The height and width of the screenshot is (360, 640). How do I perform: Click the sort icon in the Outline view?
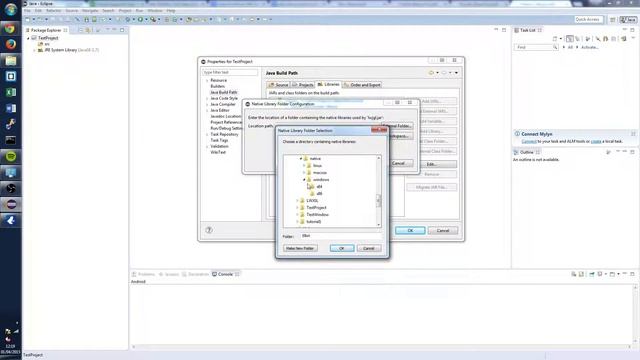[x=609, y=152]
